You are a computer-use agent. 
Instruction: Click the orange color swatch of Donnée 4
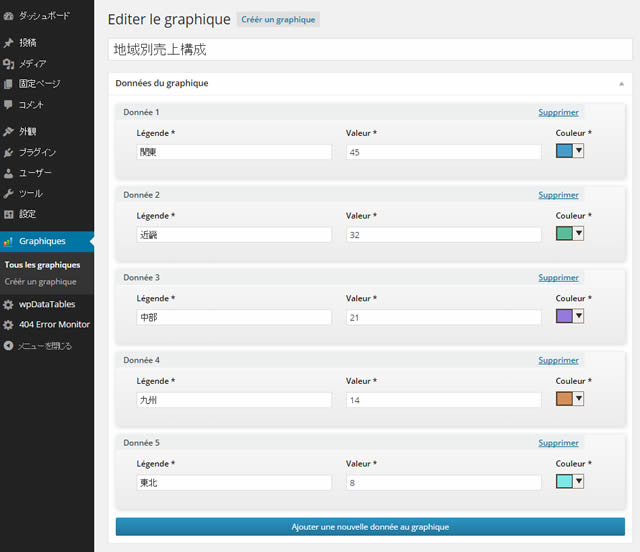click(x=564, y=398)
